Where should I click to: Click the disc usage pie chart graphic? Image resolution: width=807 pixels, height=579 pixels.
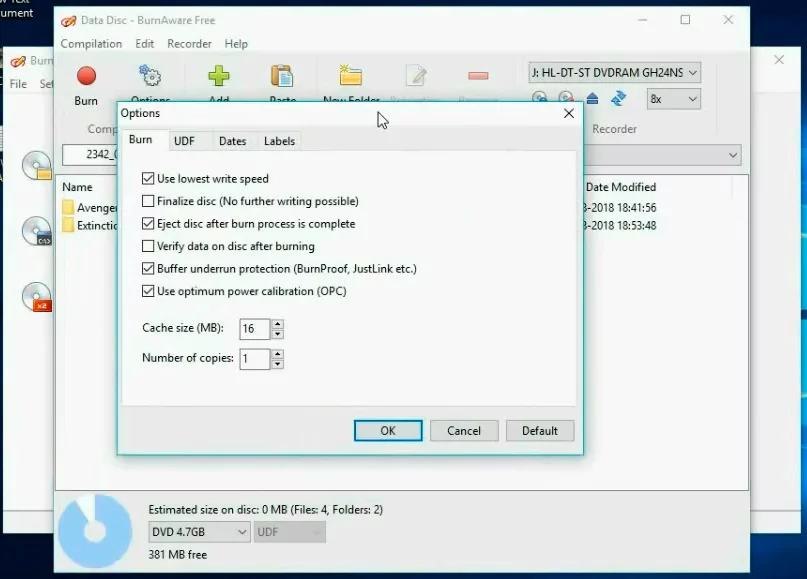click(95, 531)
